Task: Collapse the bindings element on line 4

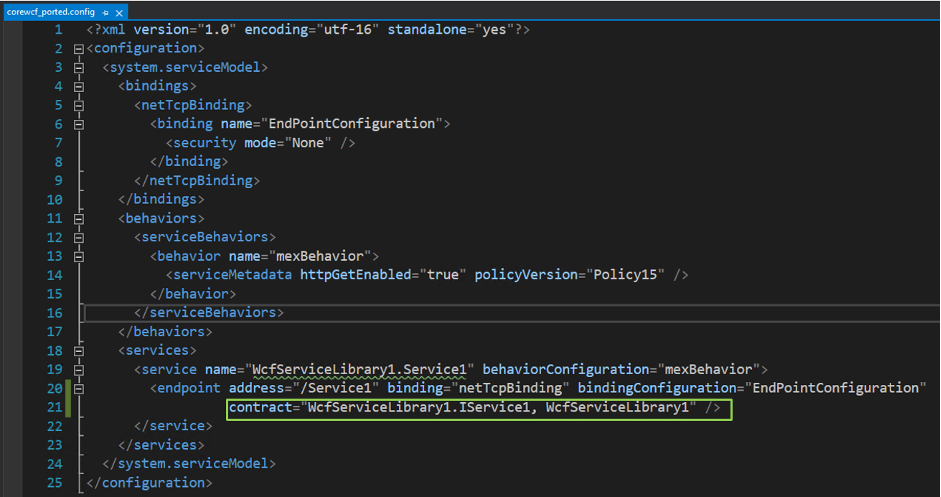Action: point(79,86)
